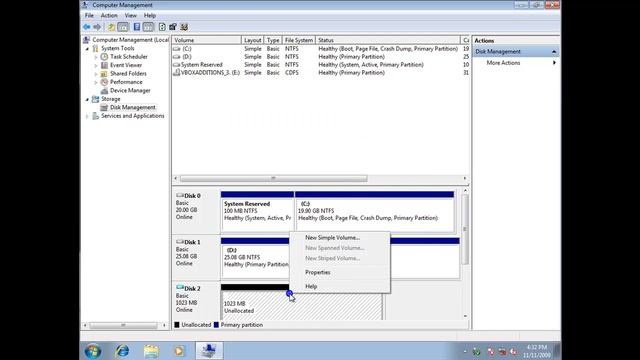Screen dimensions: 640x360
Task: Click the Task Scheduler clock icon
Action: [x=104, y=57]
